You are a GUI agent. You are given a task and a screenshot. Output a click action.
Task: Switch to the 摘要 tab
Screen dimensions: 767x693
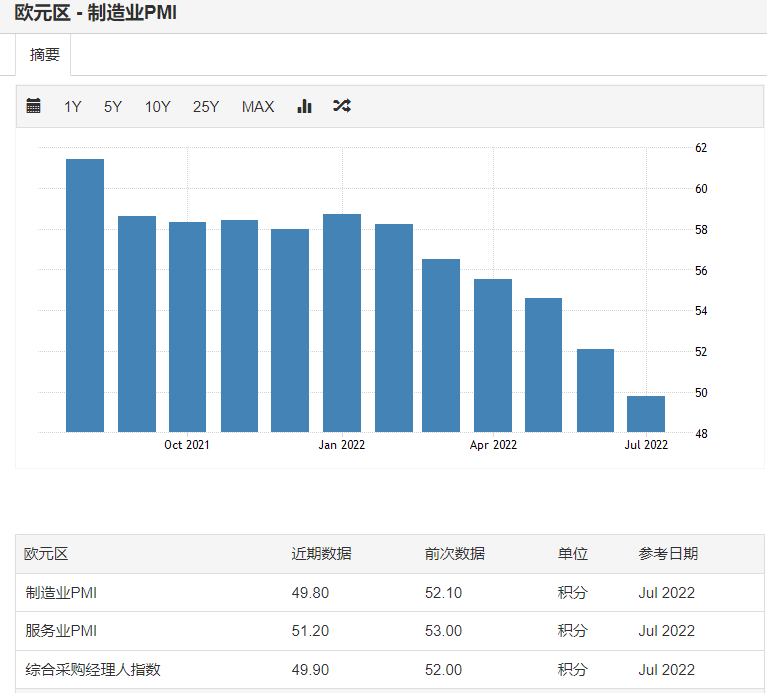[44, 54]
